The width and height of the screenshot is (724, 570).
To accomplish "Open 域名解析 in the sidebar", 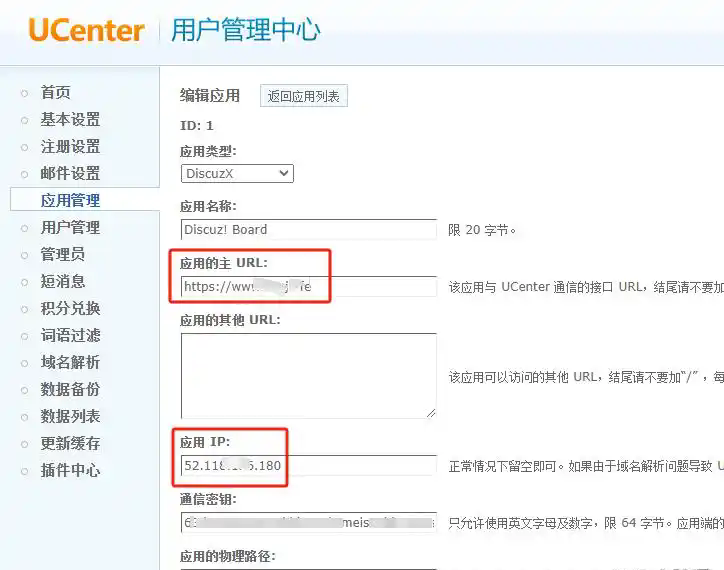I will [x=70, y=363].
